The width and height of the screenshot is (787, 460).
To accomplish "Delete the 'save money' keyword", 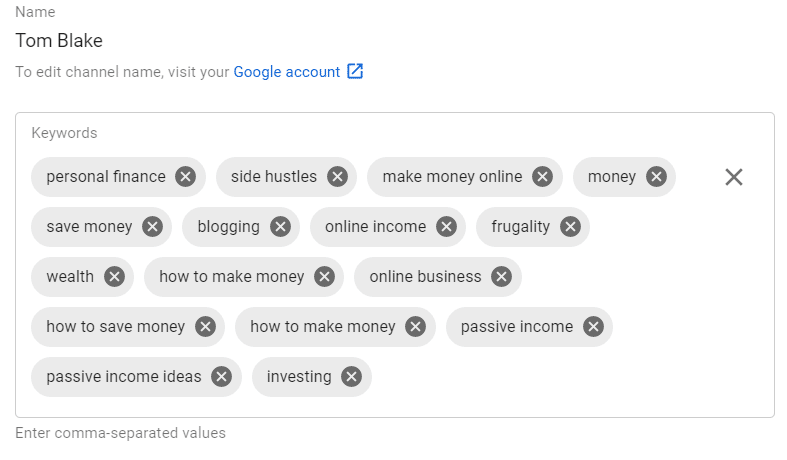I will [x=153, y=226].
